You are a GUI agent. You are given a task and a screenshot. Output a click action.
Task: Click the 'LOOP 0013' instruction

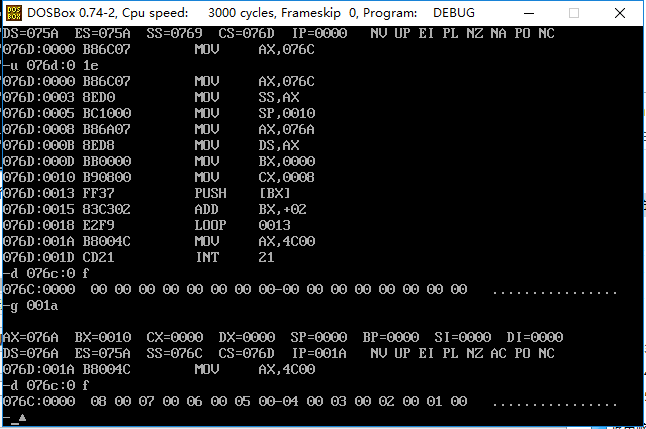[243, 225]
